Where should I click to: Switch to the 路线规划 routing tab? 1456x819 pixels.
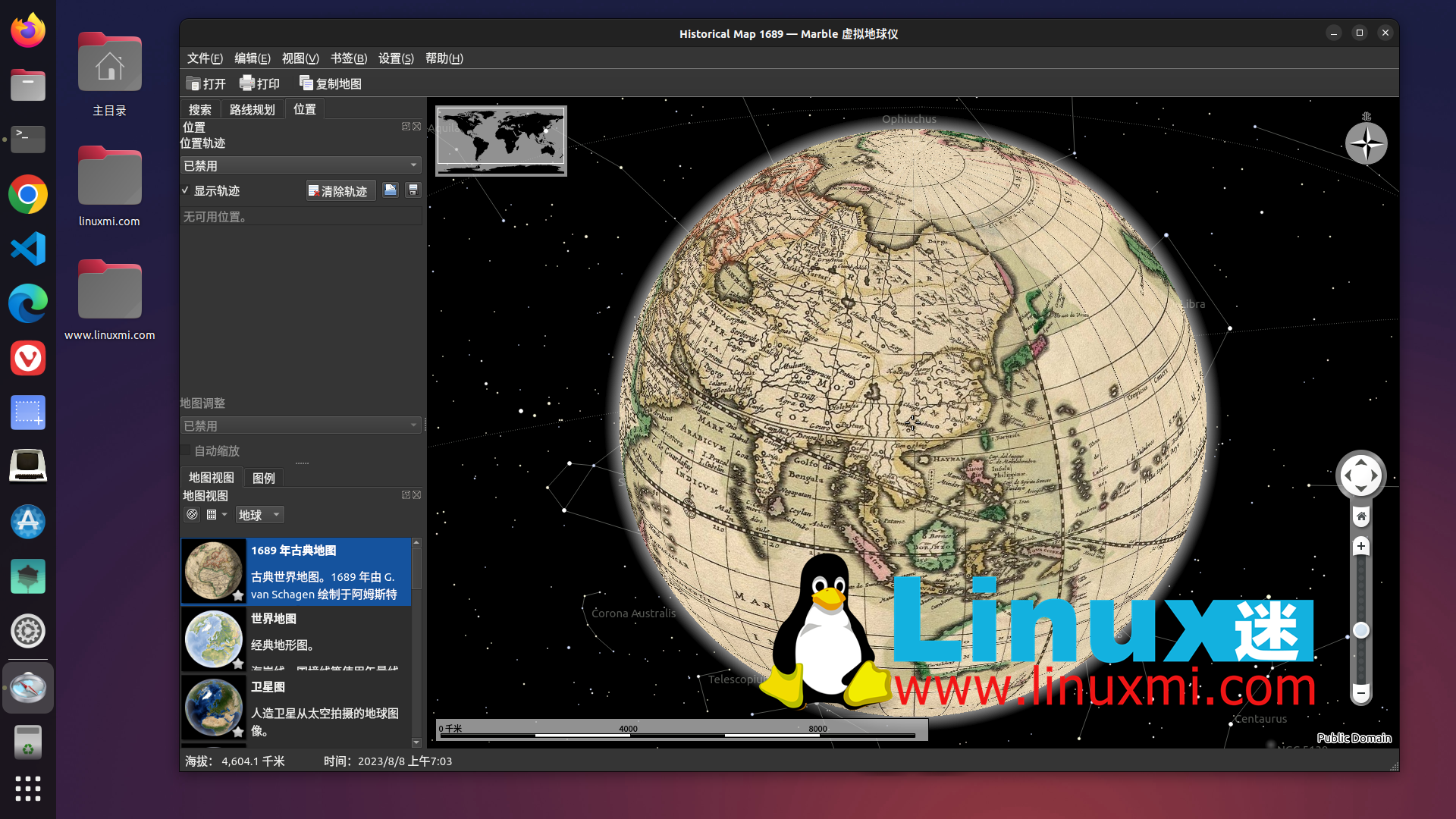[x=253, y=110]
